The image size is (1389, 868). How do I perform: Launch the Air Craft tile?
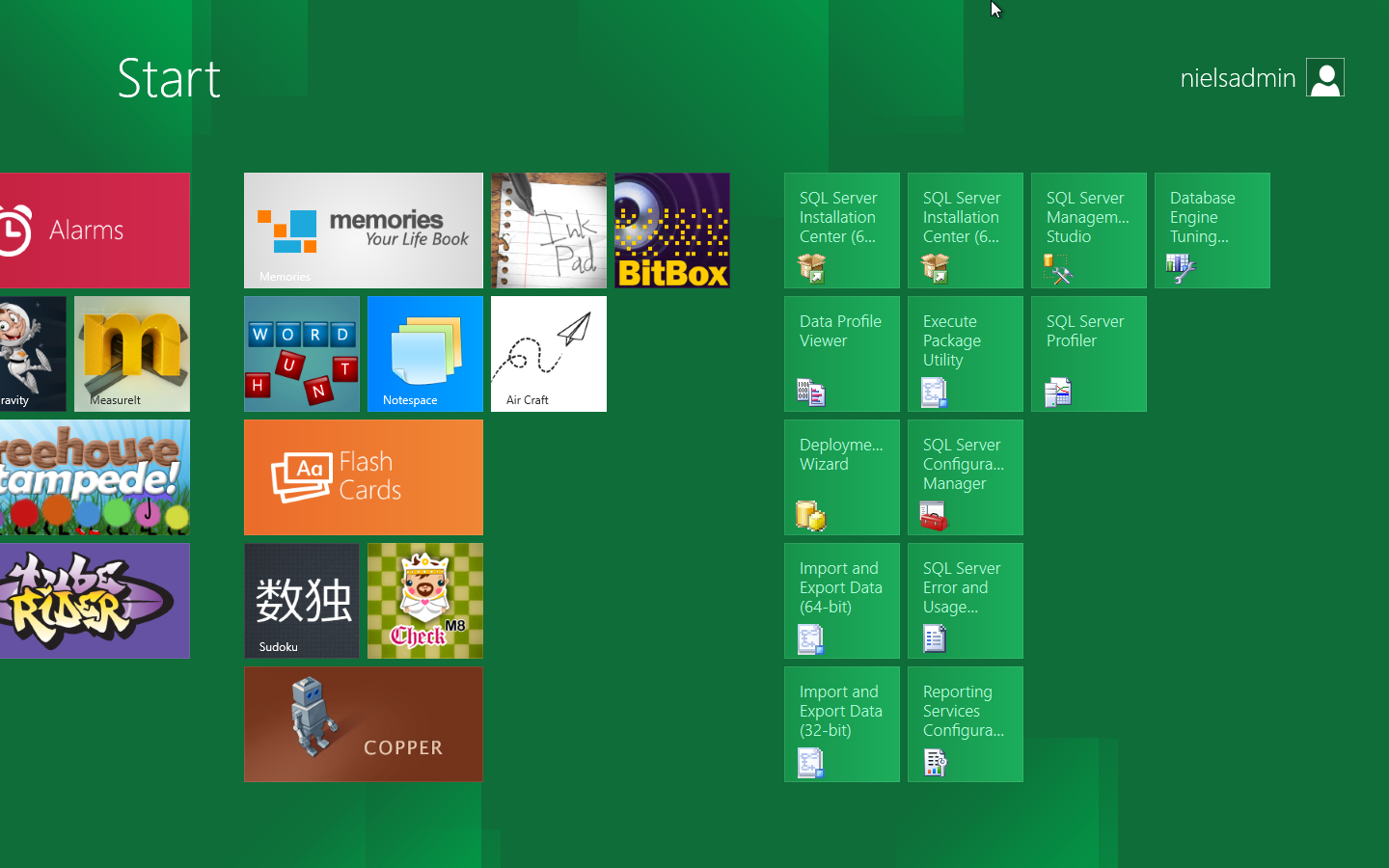click(549, 354)
